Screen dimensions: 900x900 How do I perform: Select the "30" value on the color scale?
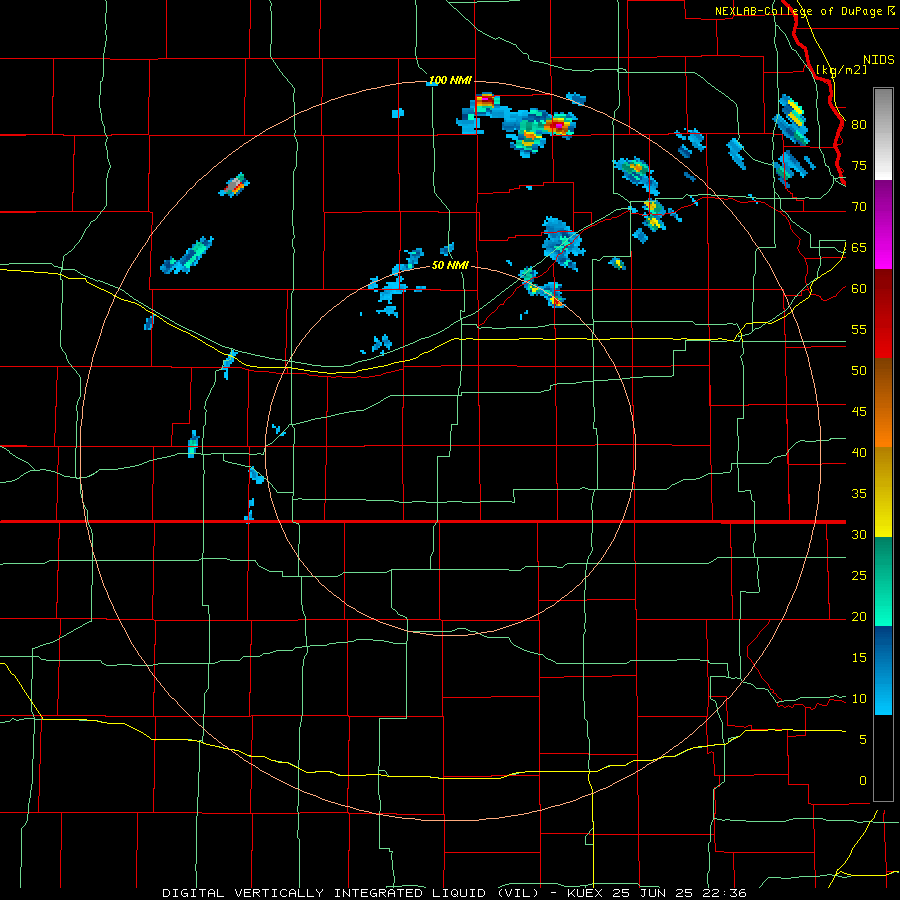(859, 534)
